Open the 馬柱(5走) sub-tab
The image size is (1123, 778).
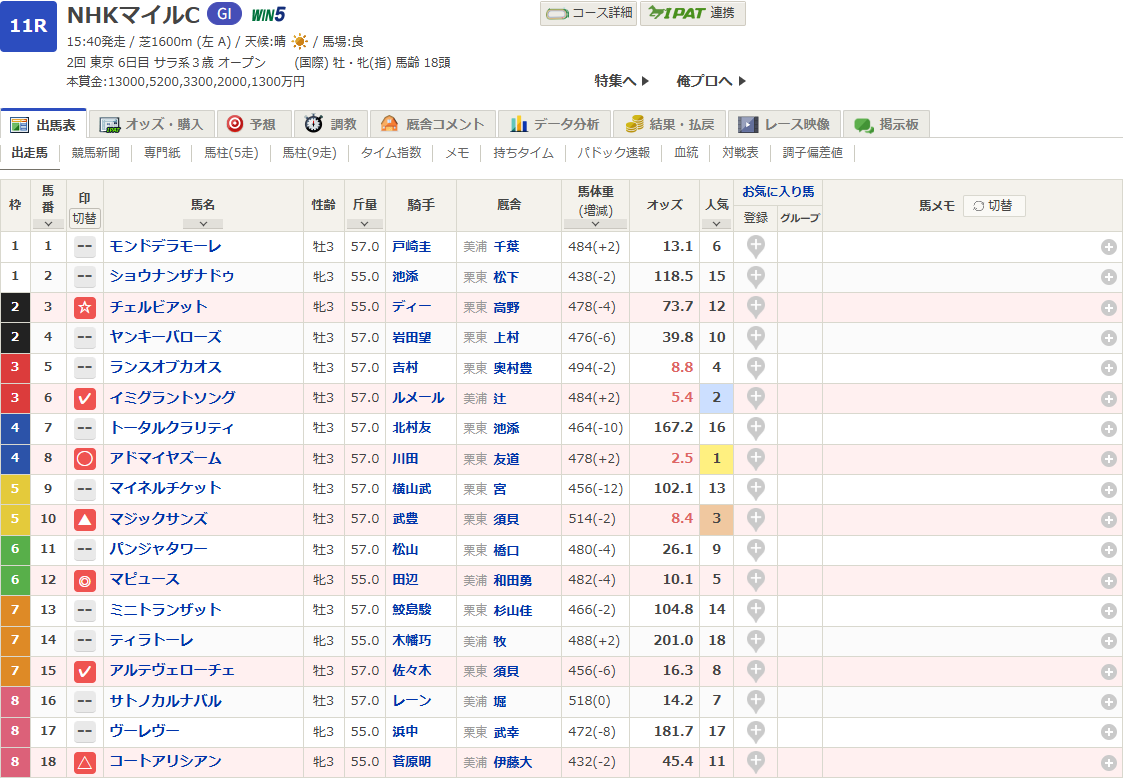click(x=231, y=153)
